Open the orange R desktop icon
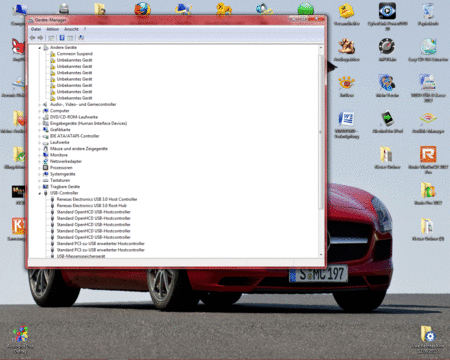The height and width of the screenshot is (360, 450). coord(428,154)
